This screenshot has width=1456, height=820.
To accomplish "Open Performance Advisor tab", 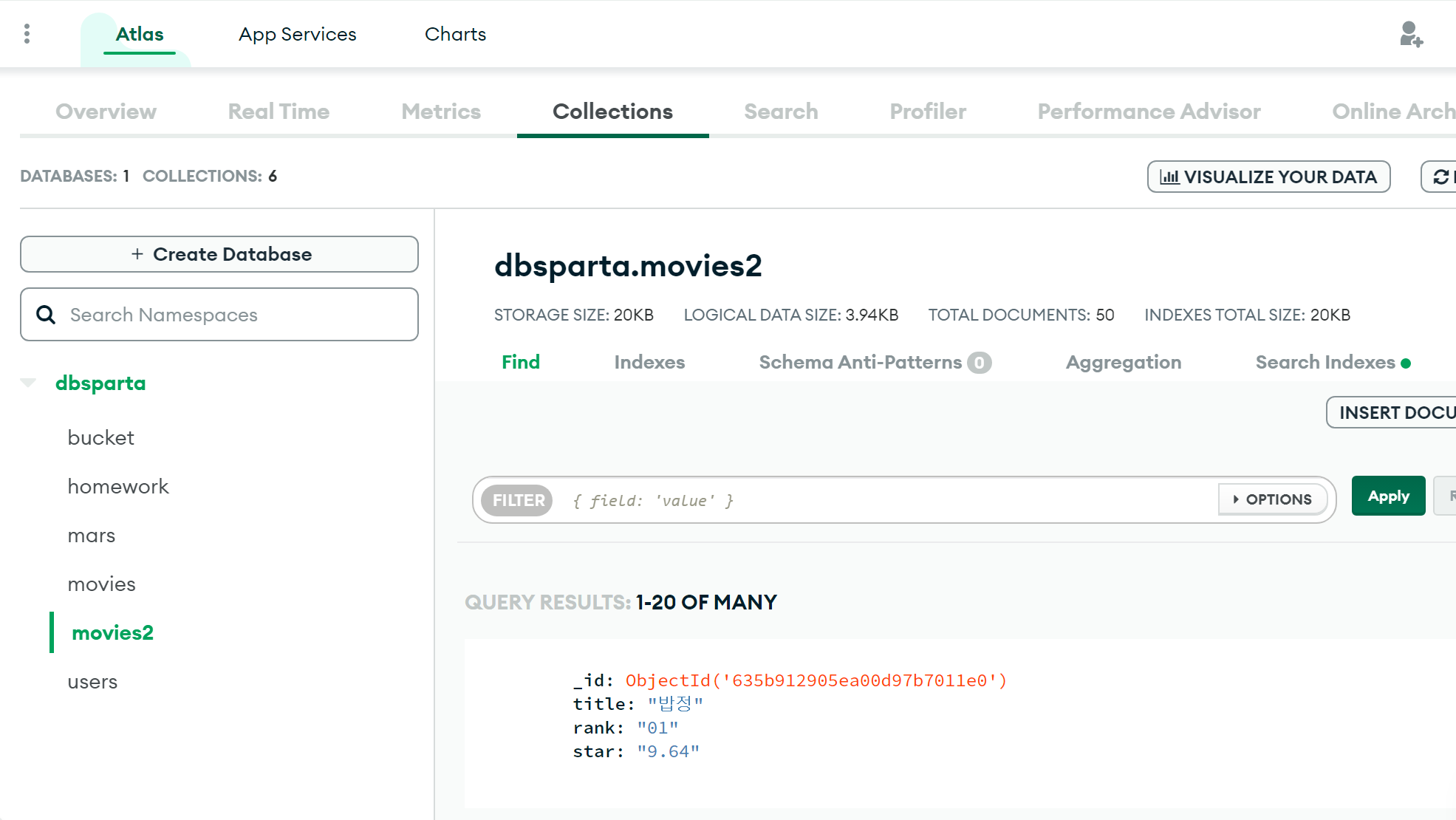I will [1149, 112].
